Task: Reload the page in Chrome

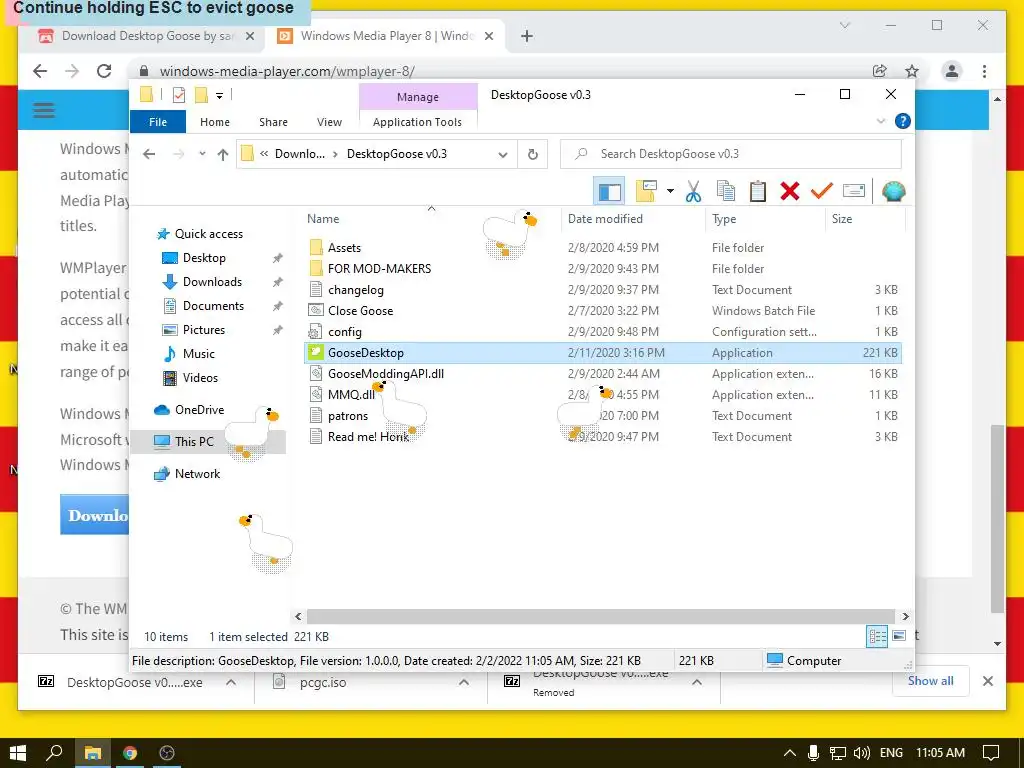Action: click(x=104, y=71)
